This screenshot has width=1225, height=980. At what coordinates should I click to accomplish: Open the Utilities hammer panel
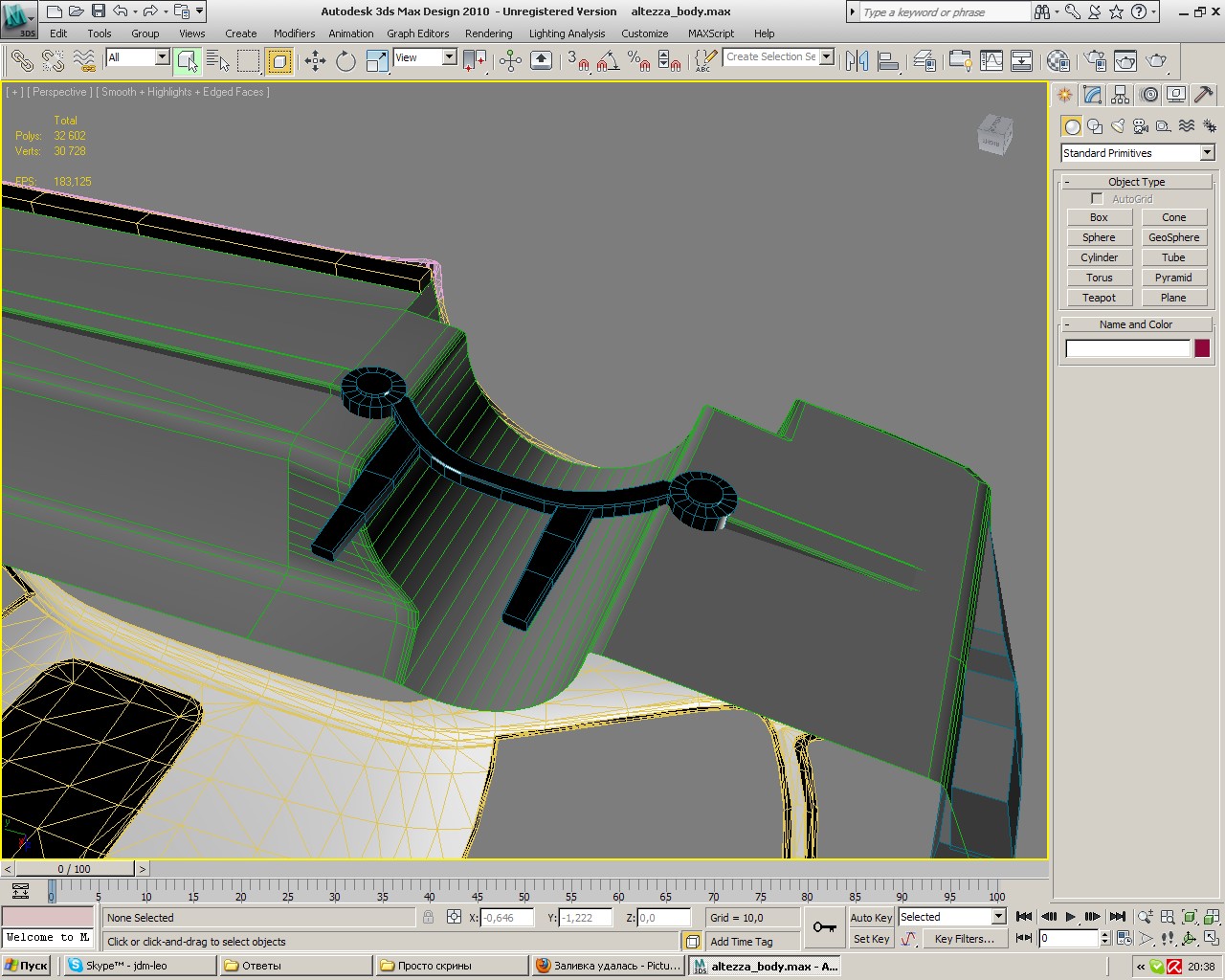pyautogui.click(x=1204, y=95)
